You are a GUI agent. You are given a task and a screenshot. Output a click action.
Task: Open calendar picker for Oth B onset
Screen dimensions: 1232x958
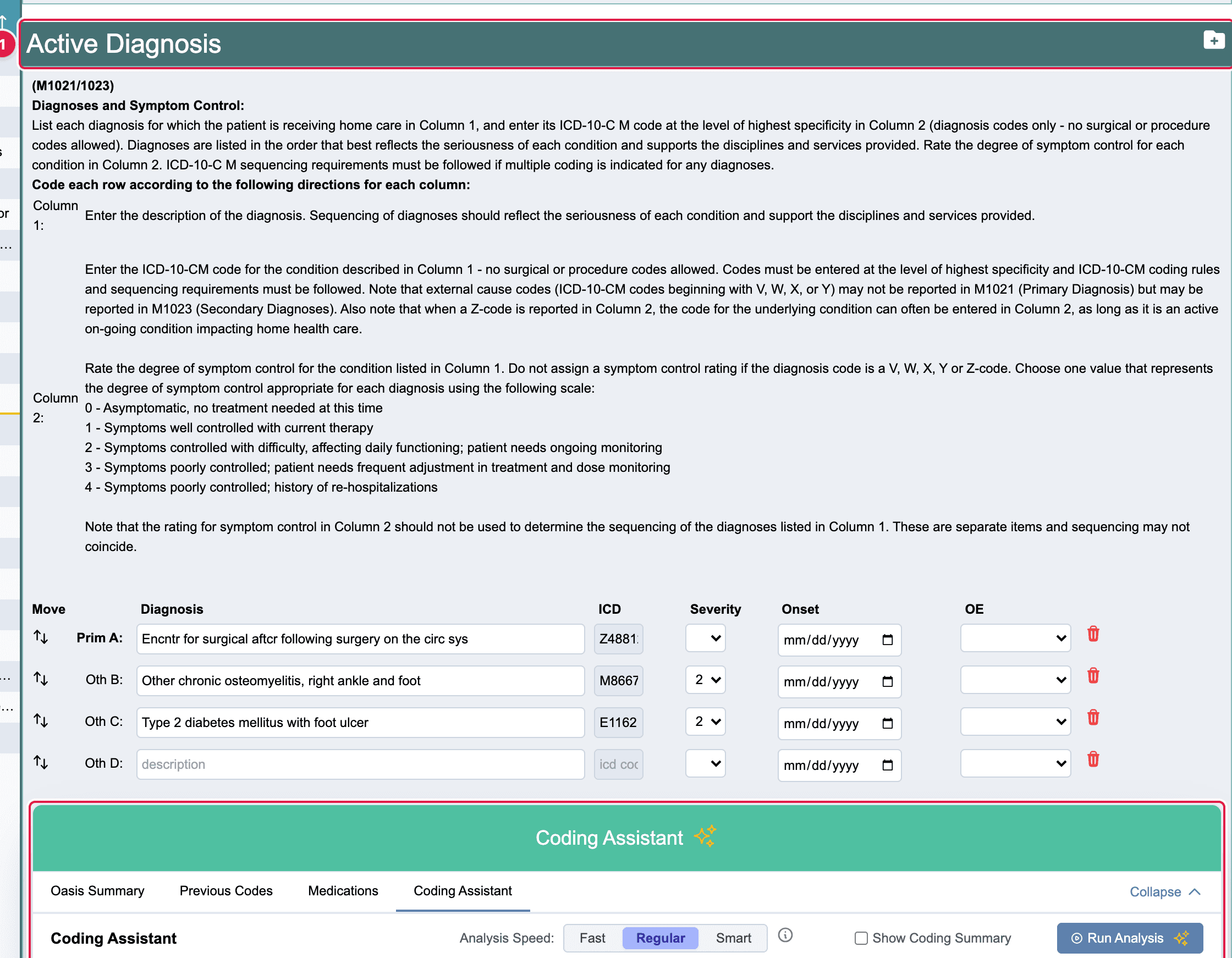[887, 681]
